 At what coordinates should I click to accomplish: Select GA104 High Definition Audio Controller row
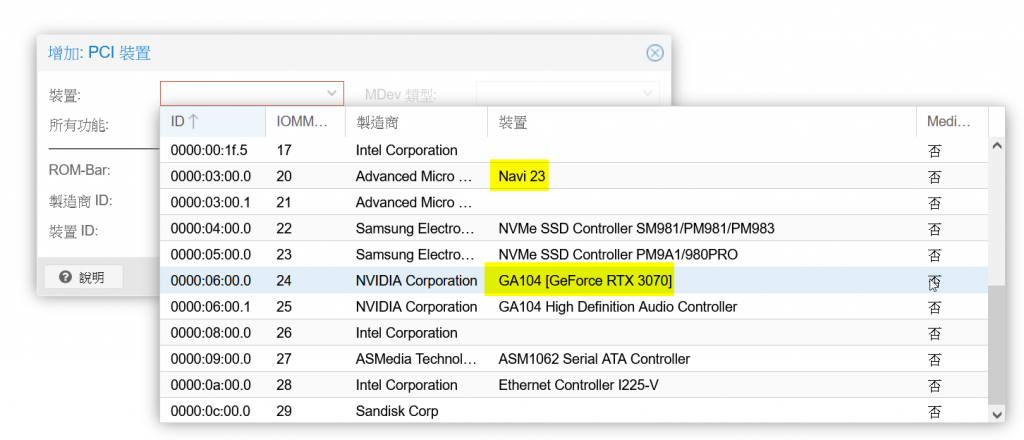tap(574, 307)
